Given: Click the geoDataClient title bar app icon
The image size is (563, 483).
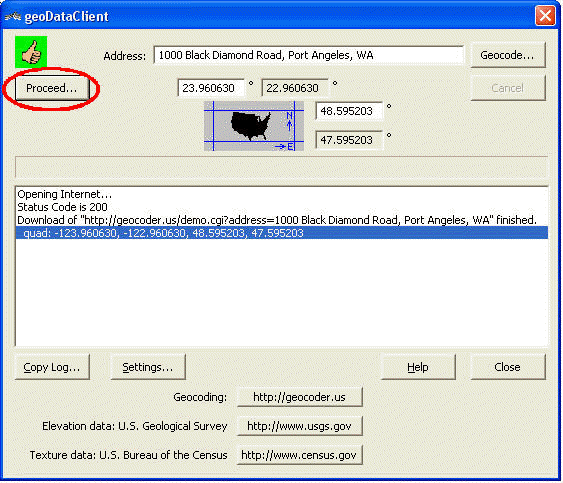Looking at the screenshot, I should coord(12,16).
